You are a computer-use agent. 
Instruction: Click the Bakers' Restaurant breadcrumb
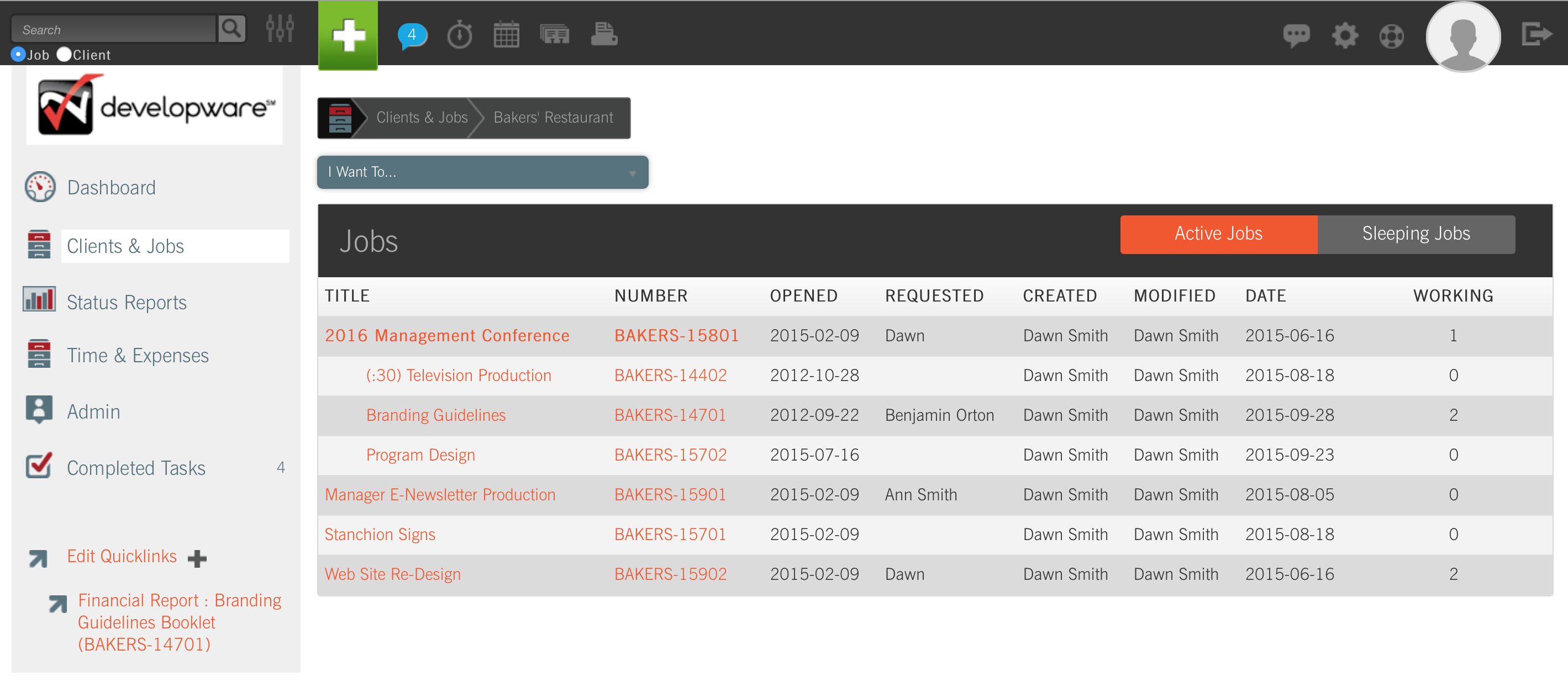(x=553, y=118)
